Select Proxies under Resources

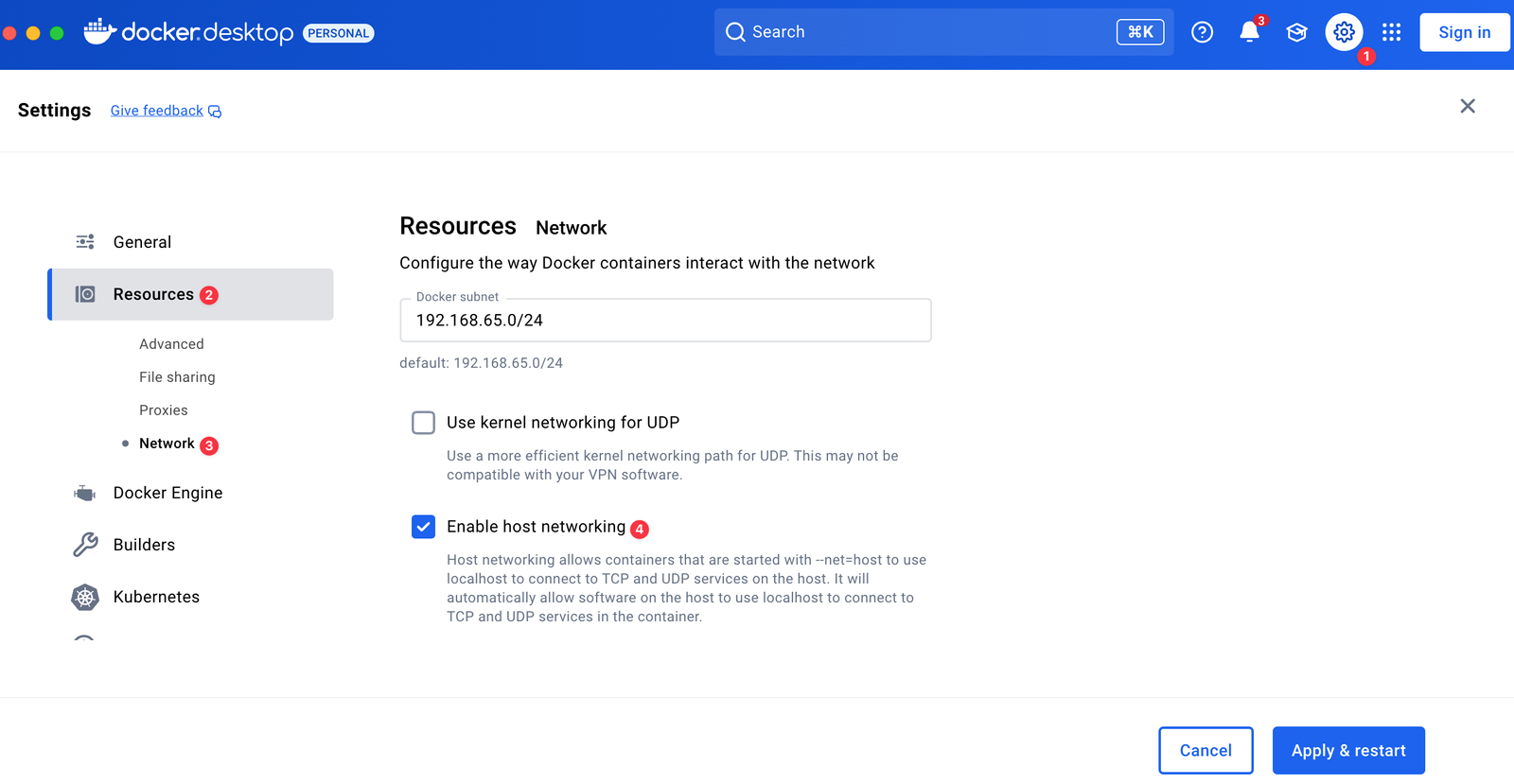click(x=164, y=410)
